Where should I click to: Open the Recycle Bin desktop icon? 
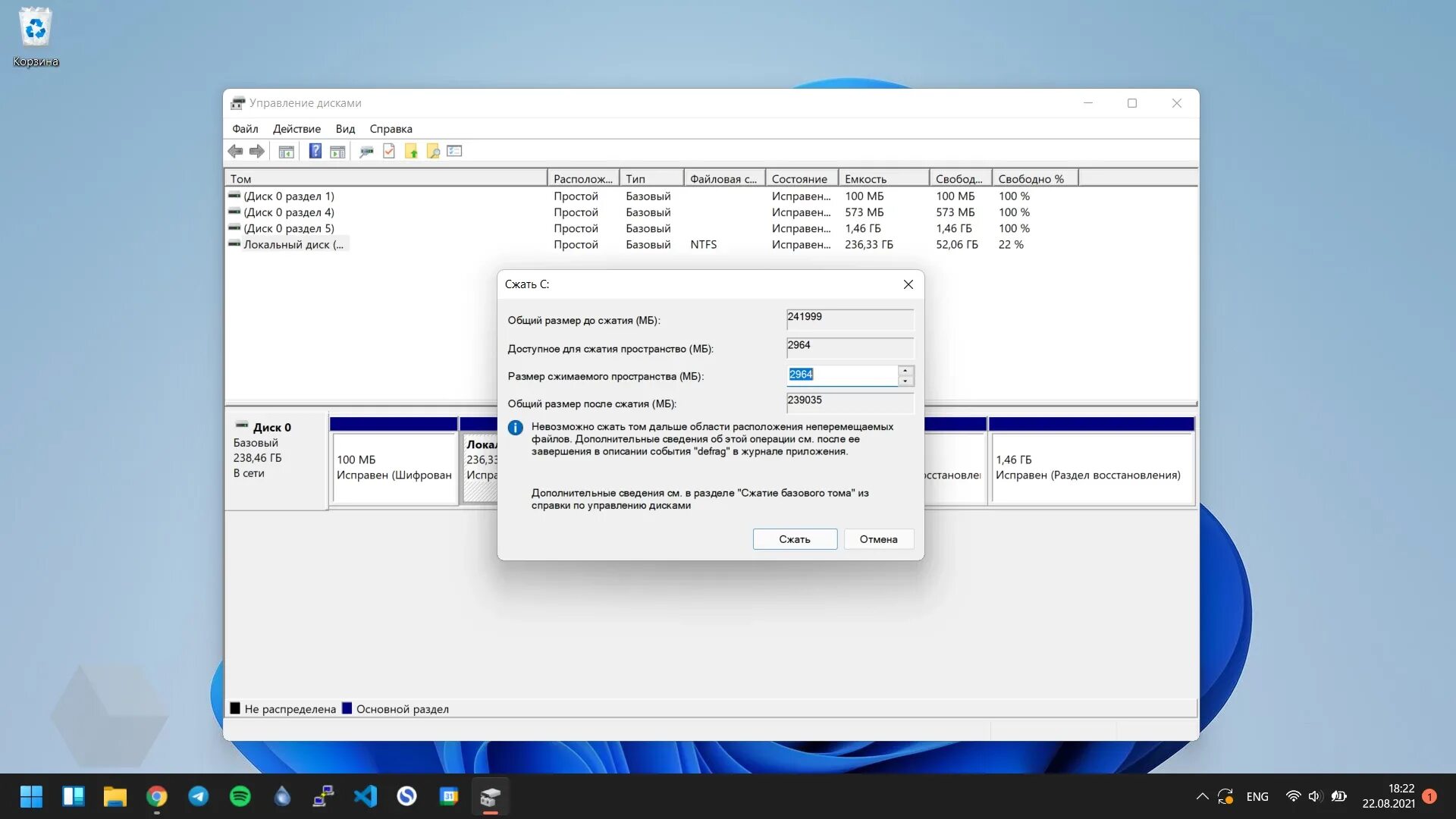click(35, 37)
